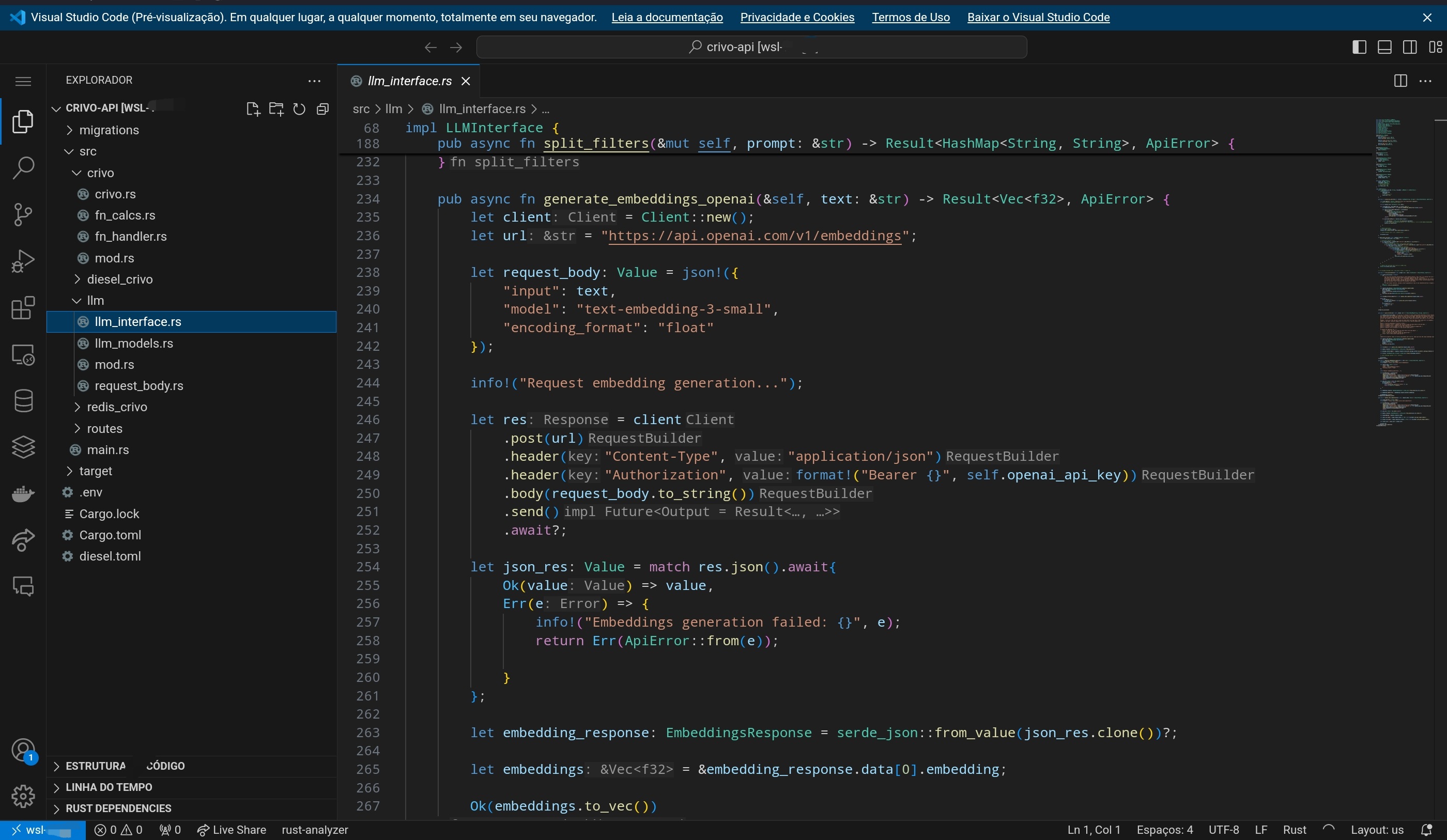Viewport: 1447px width, 840px height.
Task: Split the editor to the right
Action: pyautogui.click(x=1400, y=81)
